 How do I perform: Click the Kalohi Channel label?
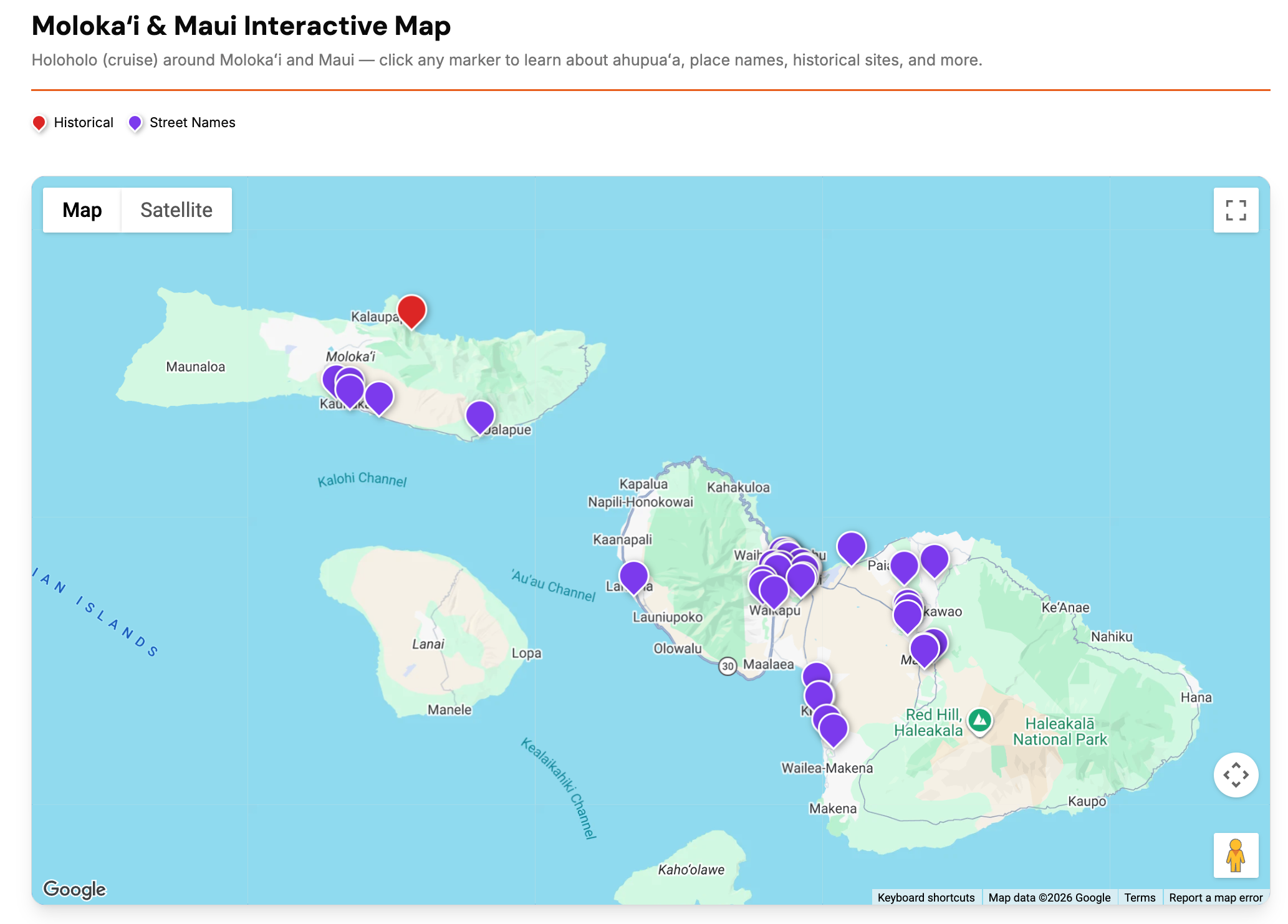click(x=362, y=479)
